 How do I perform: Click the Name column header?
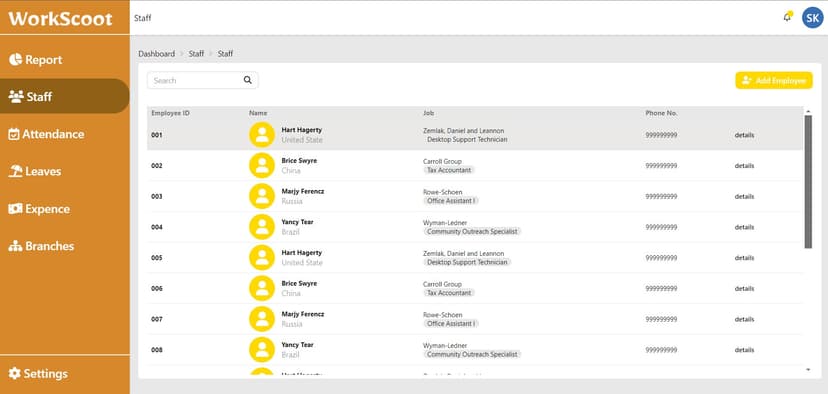pos(258,113)
